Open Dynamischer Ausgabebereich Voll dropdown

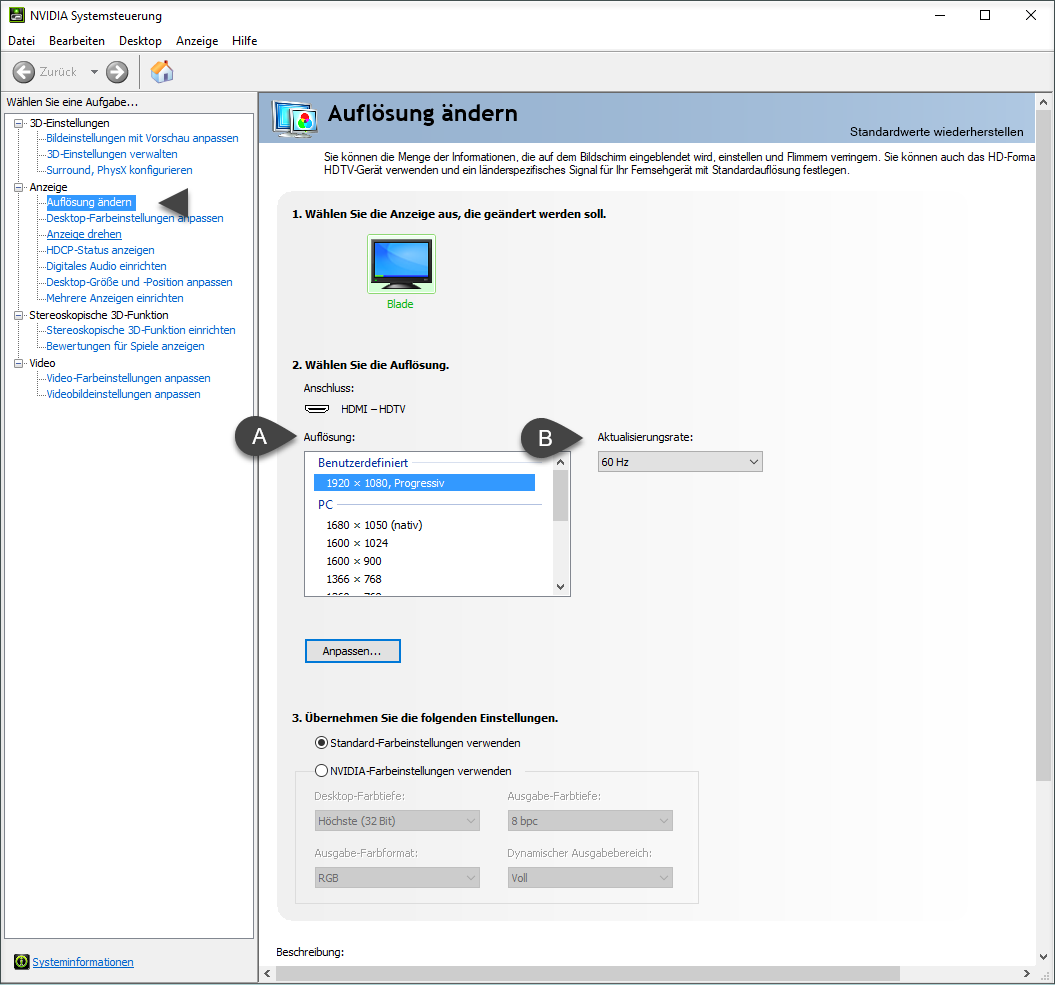[590, 878]
